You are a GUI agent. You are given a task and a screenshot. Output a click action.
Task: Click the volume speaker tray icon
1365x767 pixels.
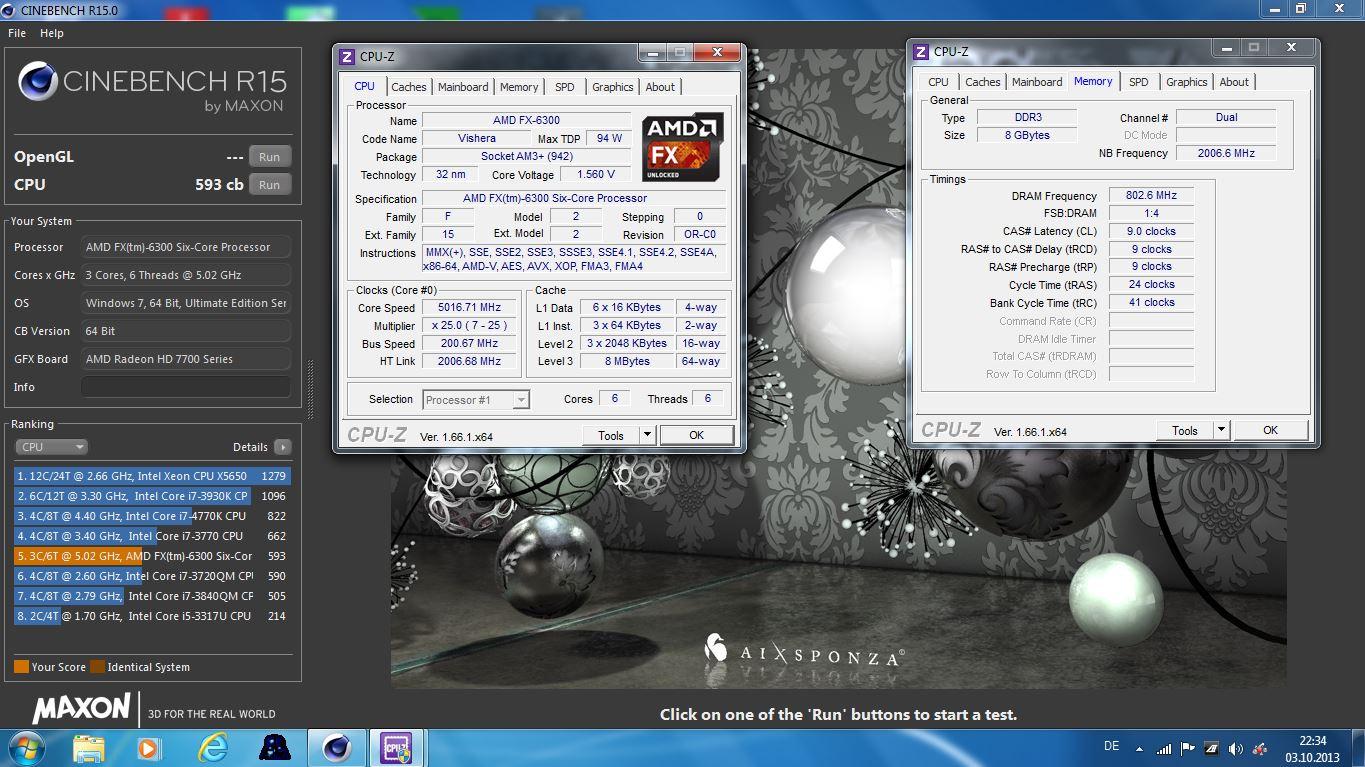click(x=1234, y=748)
